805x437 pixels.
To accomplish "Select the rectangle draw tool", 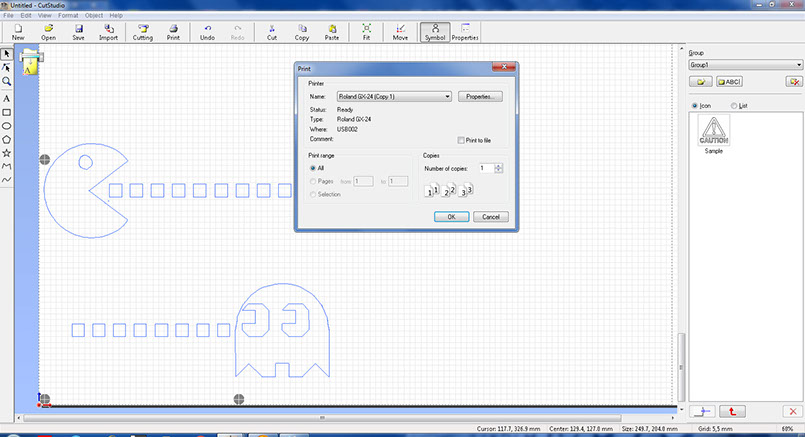I will 7,112.
